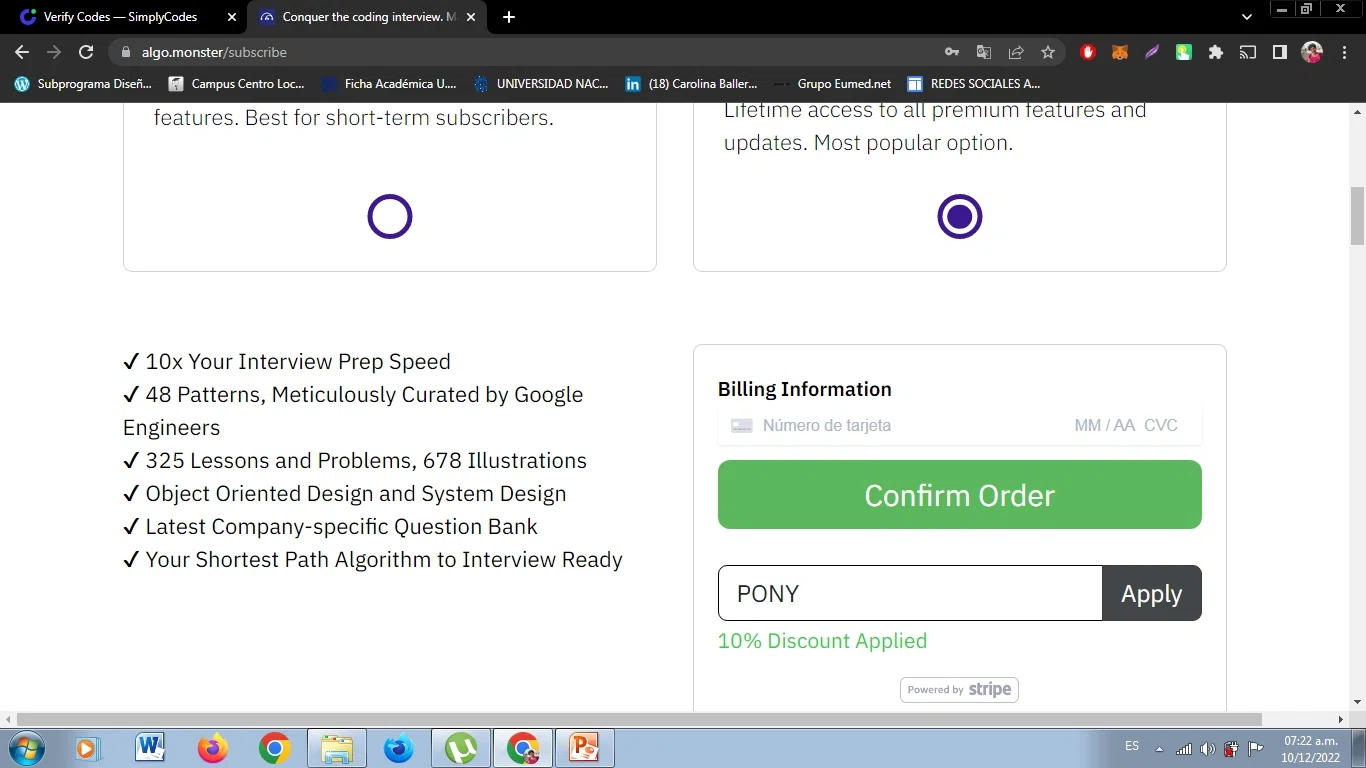Click the vertical scrollbar thumb
1366x768 pixels.
pyautogui.click(x=1357, y=215)
